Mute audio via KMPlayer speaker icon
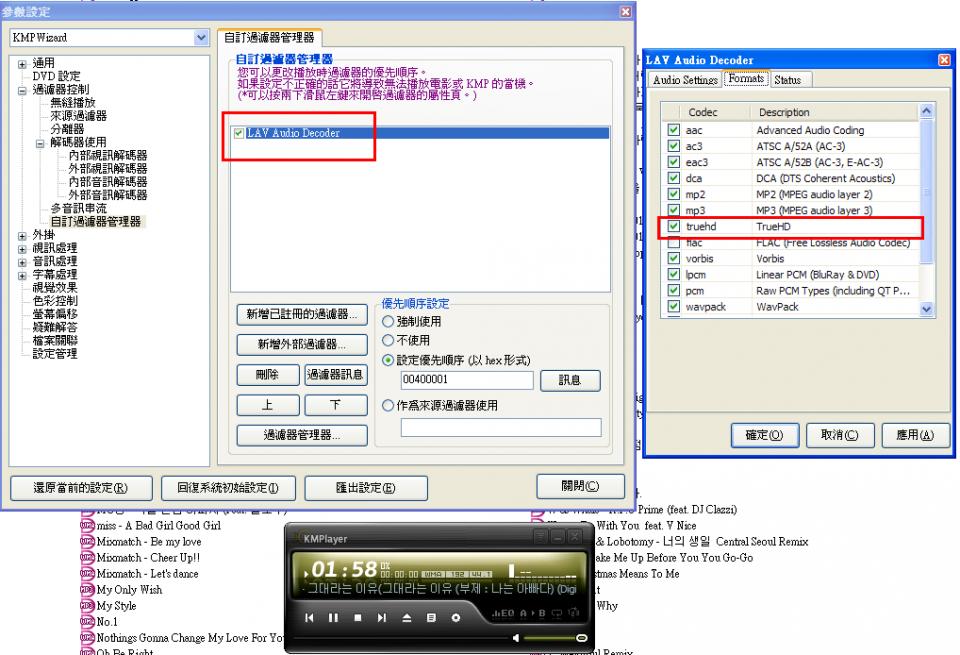960x655 pixels. pos(517,637)
